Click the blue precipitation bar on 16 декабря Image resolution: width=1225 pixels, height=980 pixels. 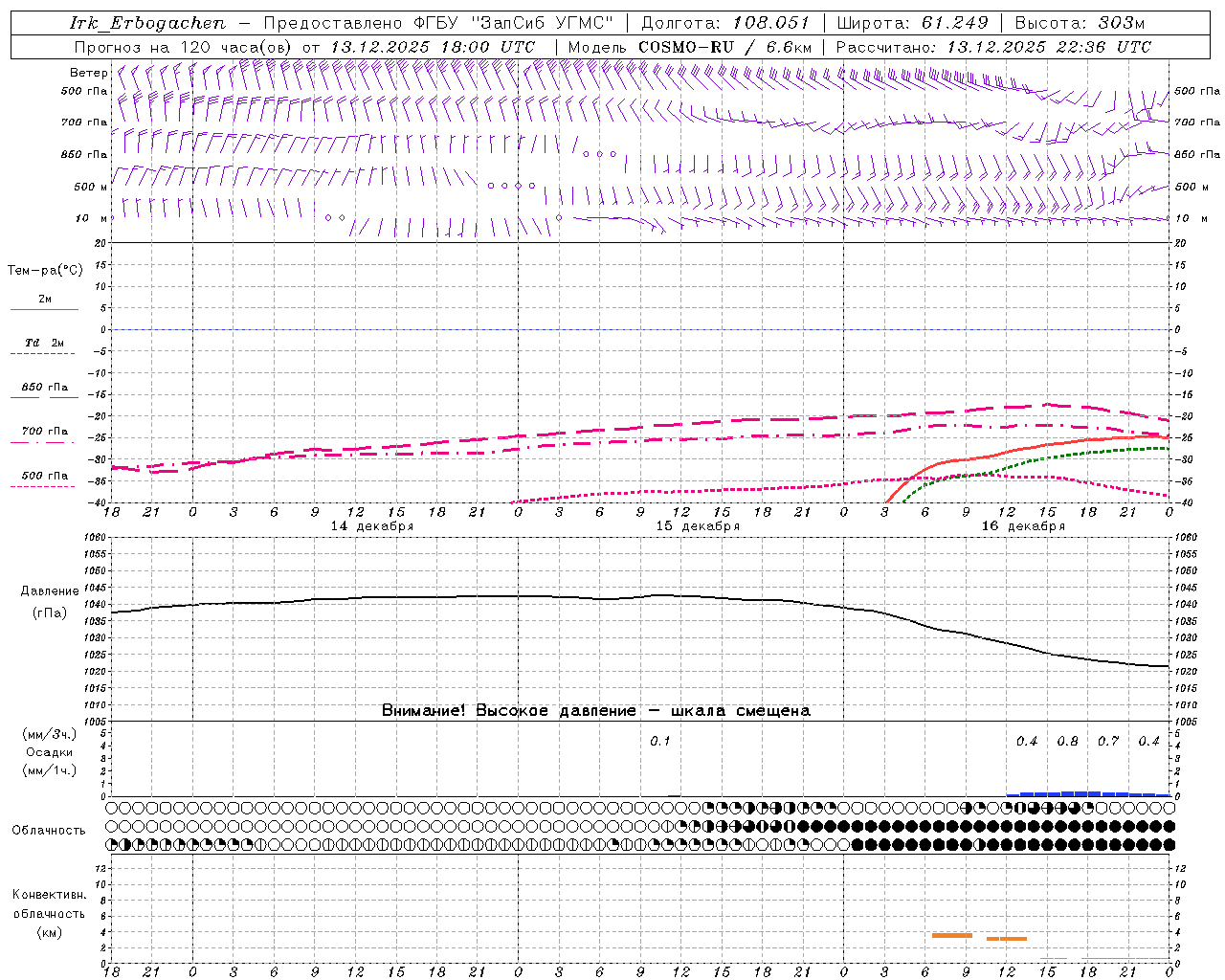(x=1088, y=793)
